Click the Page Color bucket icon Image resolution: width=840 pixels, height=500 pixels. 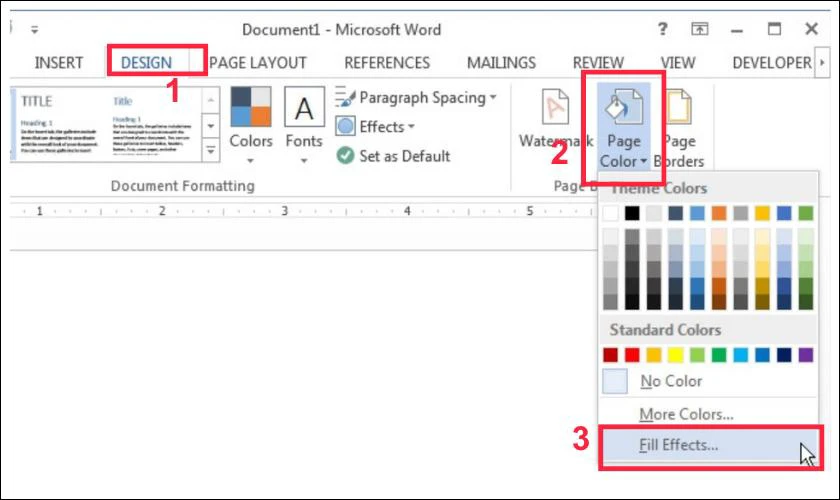tap(623, 107)
